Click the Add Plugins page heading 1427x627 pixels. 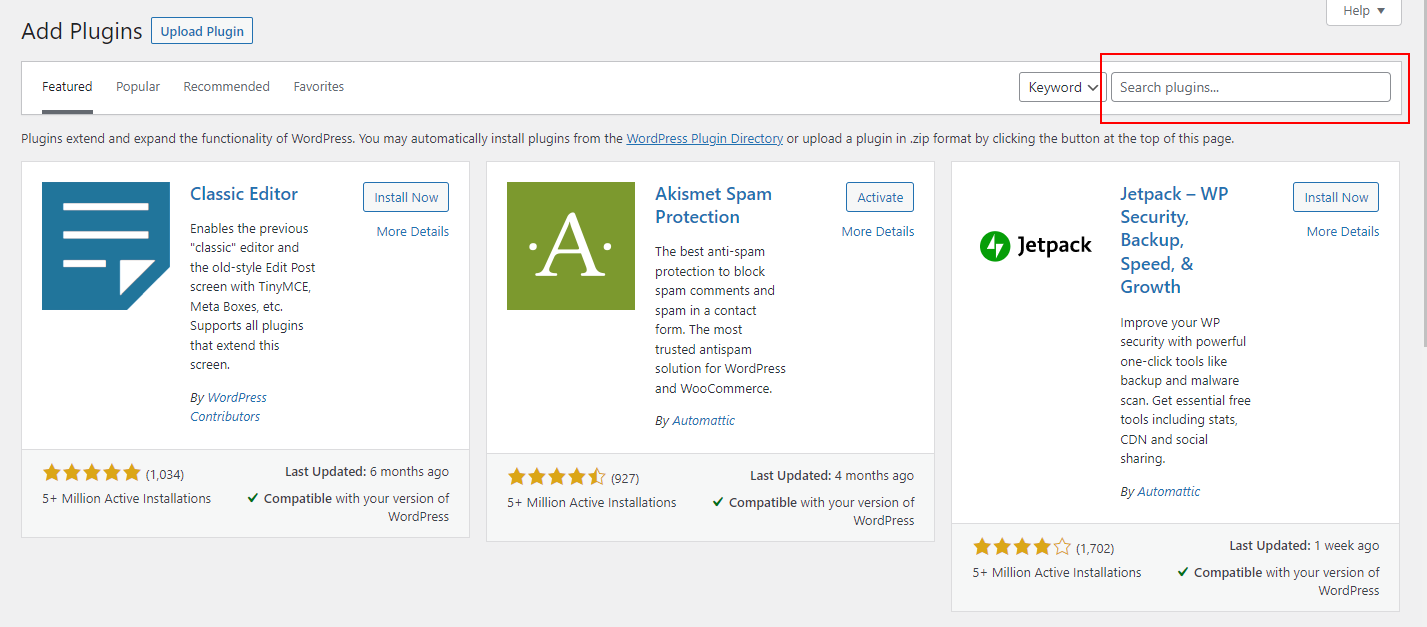point(82,31)
